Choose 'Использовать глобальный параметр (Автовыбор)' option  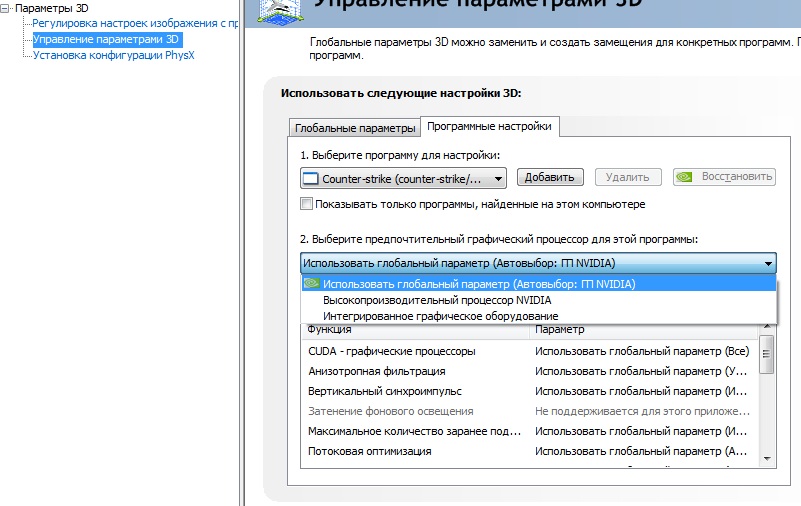(x=538, y=284)
